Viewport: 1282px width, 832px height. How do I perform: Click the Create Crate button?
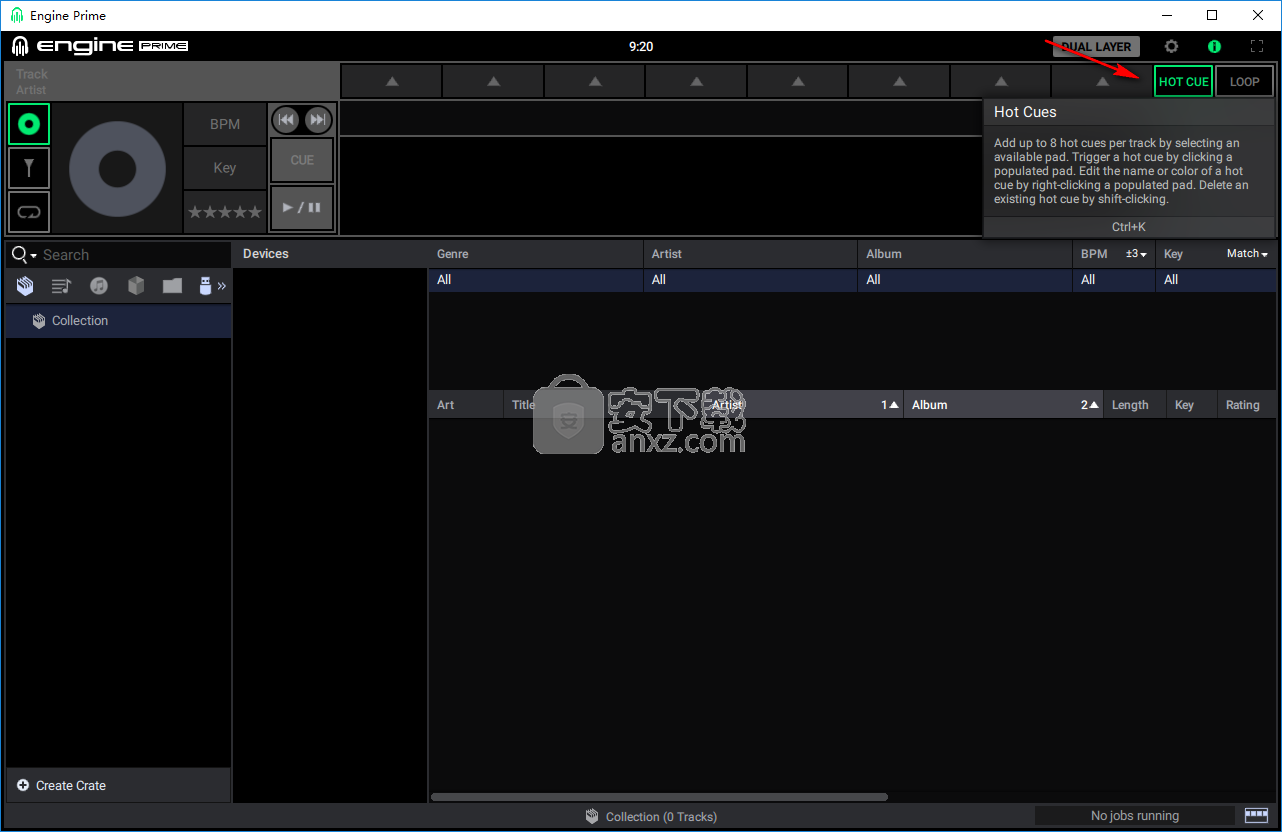point(118,785)
